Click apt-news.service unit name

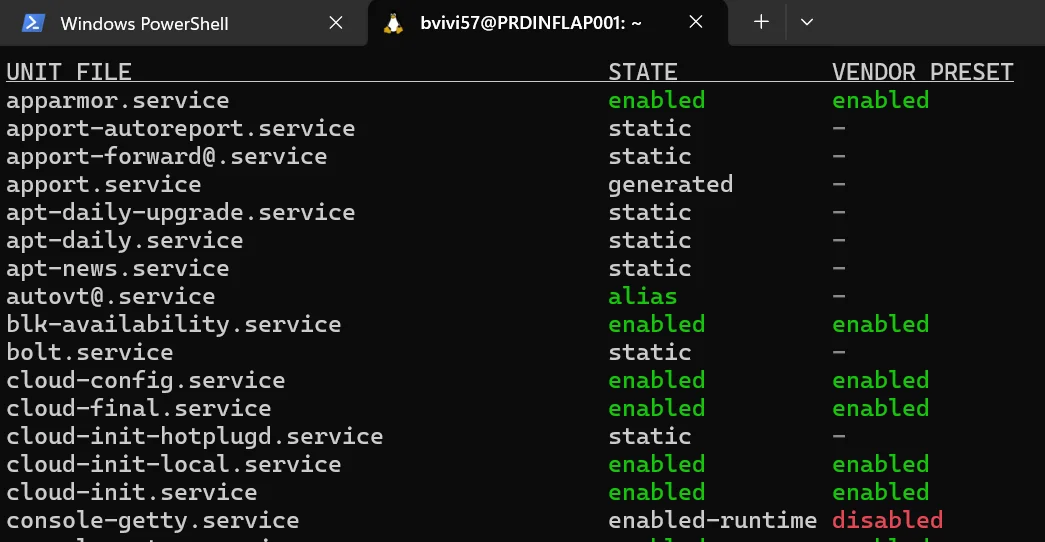[118, 269]
